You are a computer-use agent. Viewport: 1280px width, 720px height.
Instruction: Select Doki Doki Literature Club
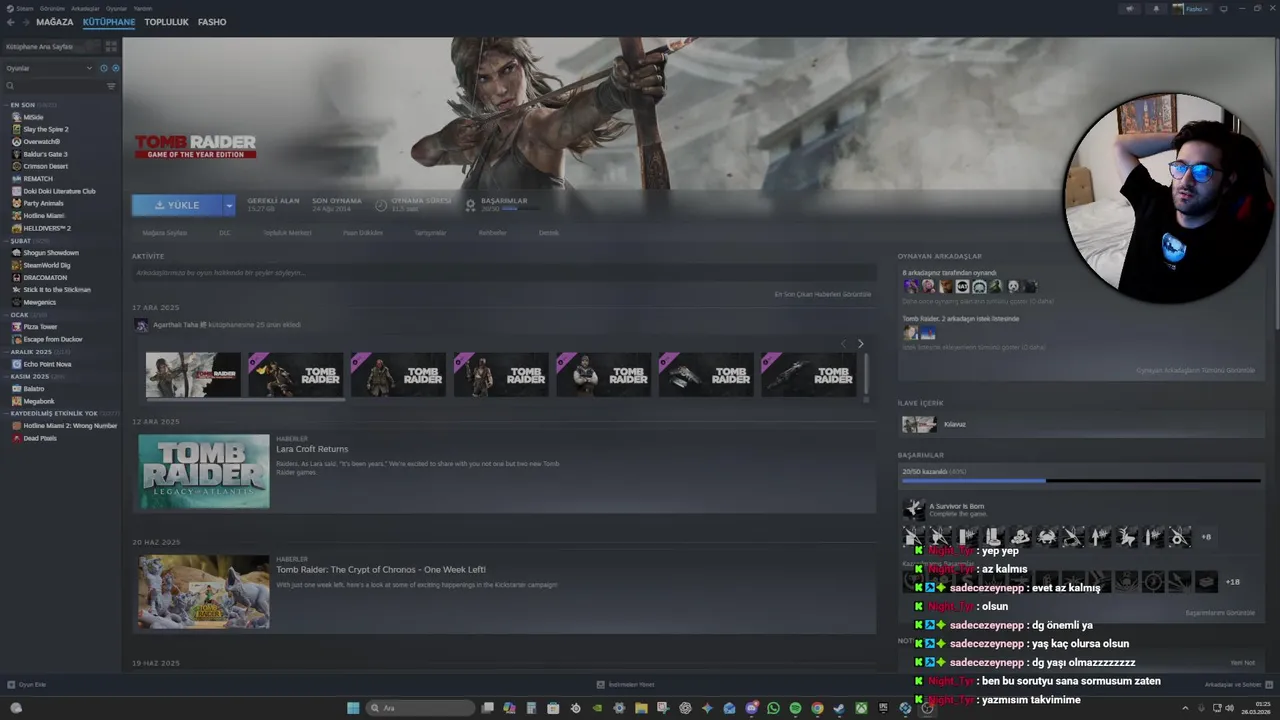[59, 191]
